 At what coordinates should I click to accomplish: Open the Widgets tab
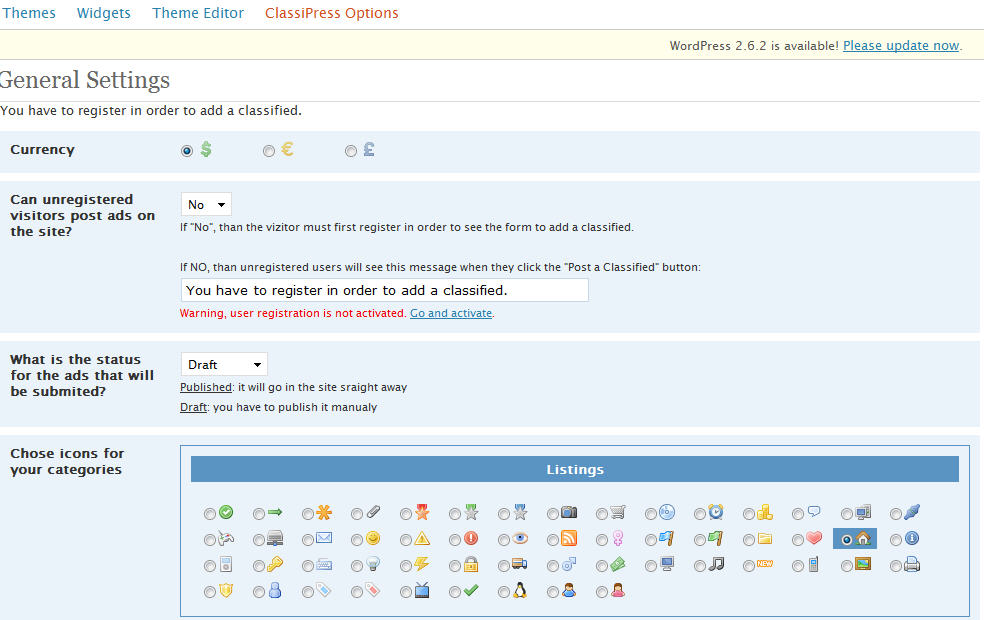tap(104, 13)
